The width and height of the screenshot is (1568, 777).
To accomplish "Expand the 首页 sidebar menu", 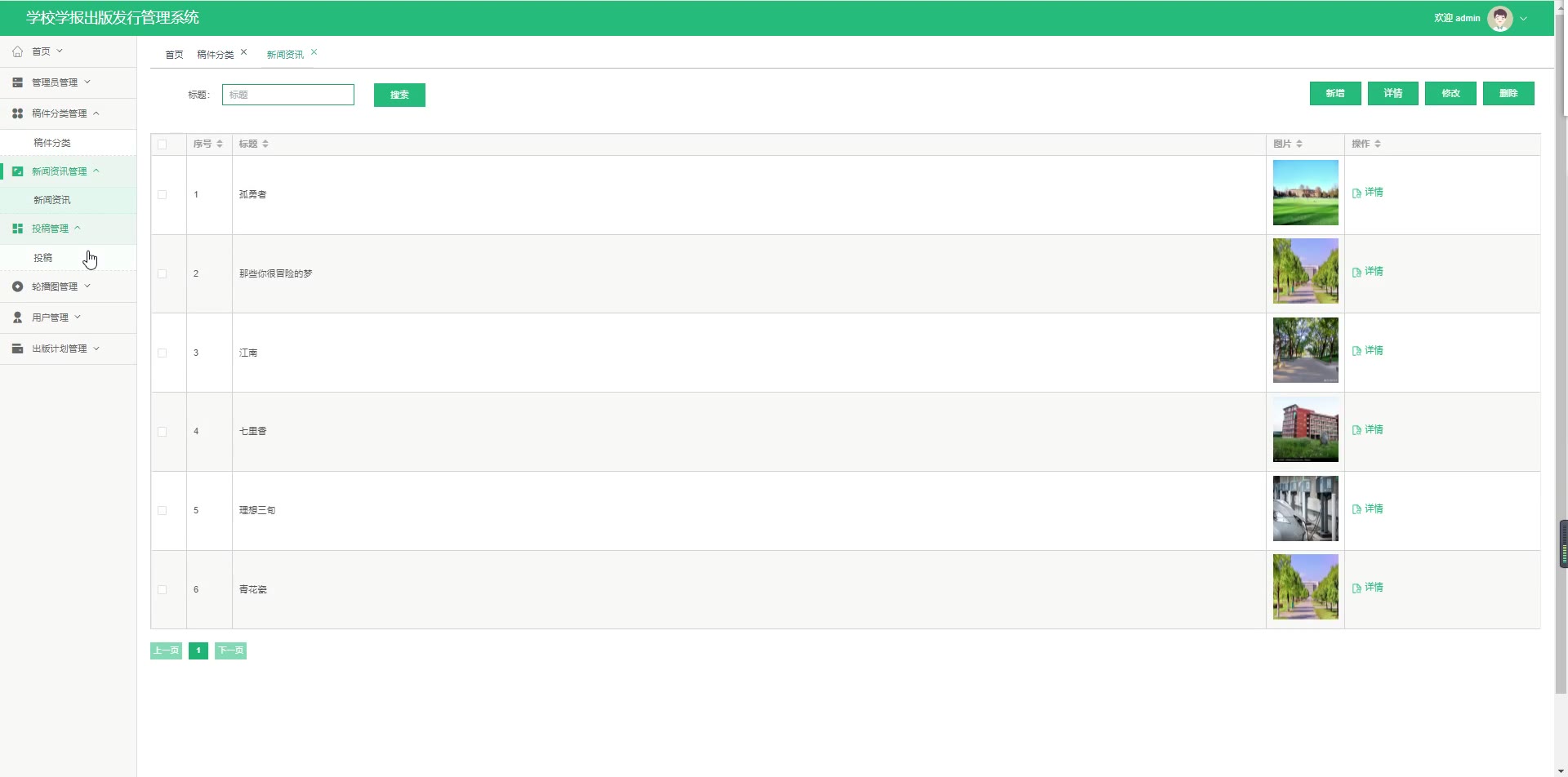I will [x=60, y=51].
